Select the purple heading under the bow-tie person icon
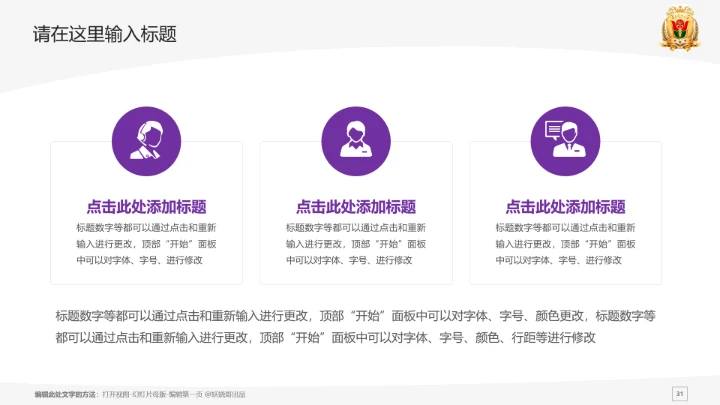The height and width of the screenshot is (405, 720). 356,207
